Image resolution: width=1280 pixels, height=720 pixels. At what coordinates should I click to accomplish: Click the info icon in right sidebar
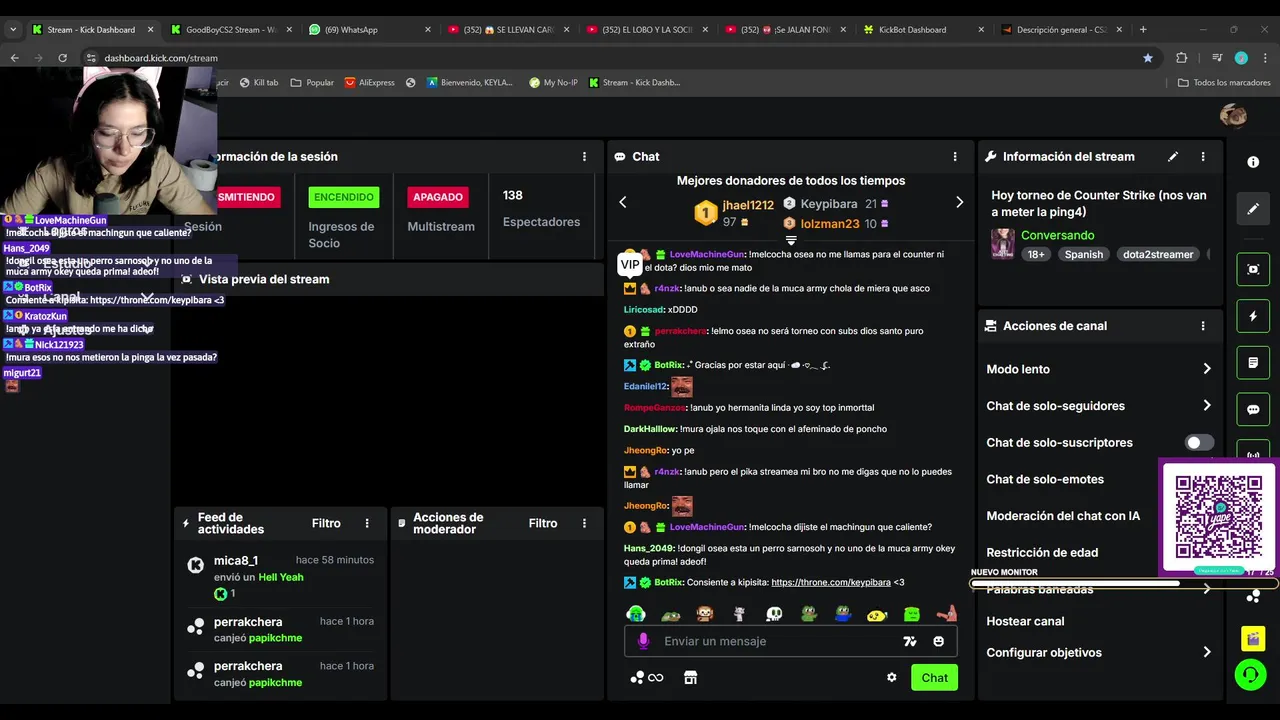(x=1253, y=162)
